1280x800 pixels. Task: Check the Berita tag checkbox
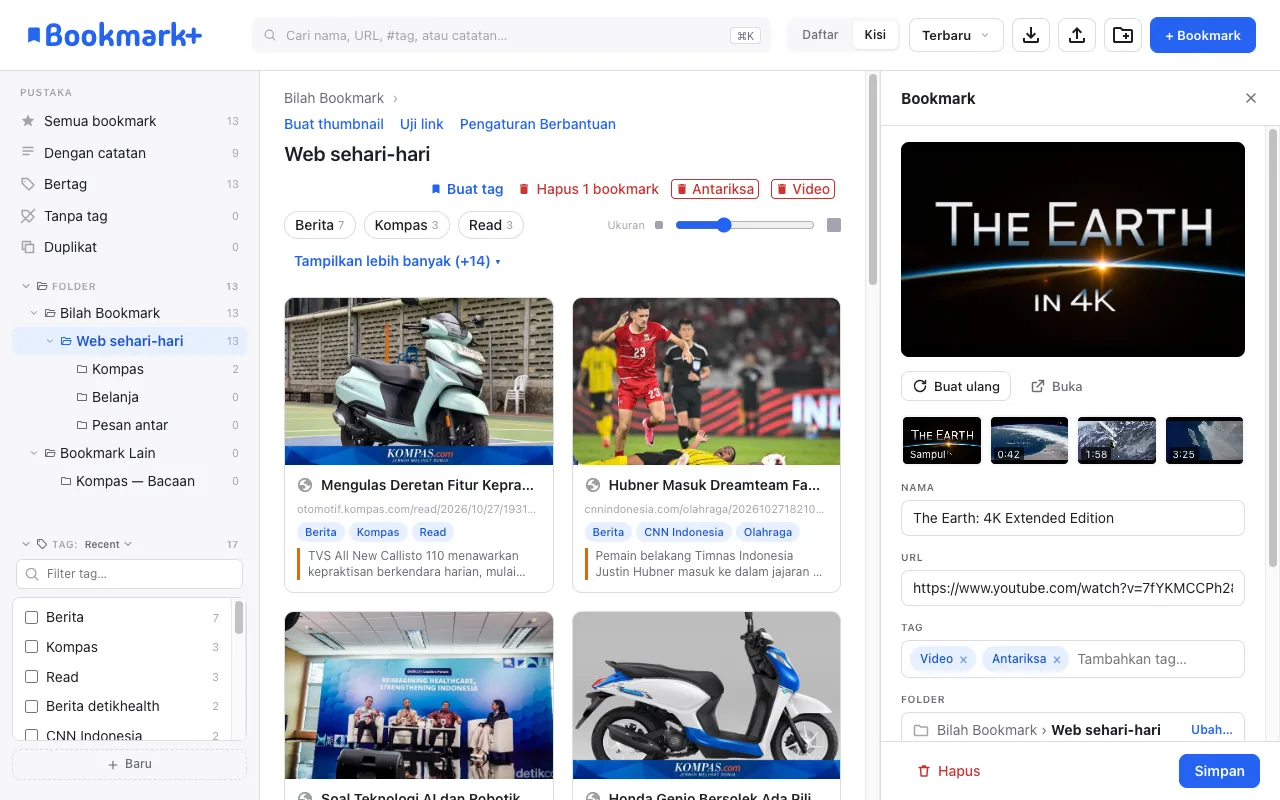(31, 617)
